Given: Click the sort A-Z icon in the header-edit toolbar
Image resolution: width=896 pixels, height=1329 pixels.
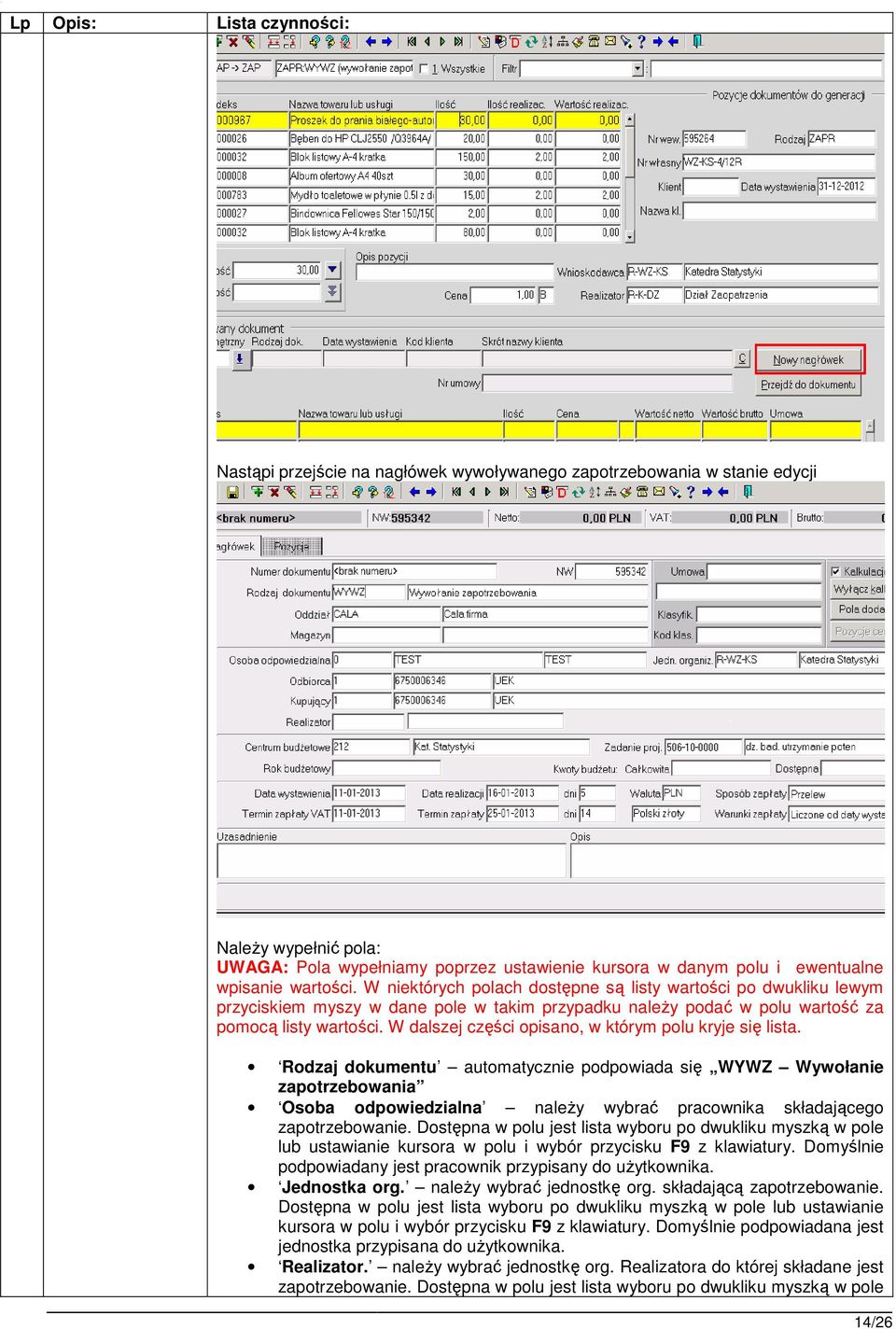Looking at the screenshot, I should point(594,492).
